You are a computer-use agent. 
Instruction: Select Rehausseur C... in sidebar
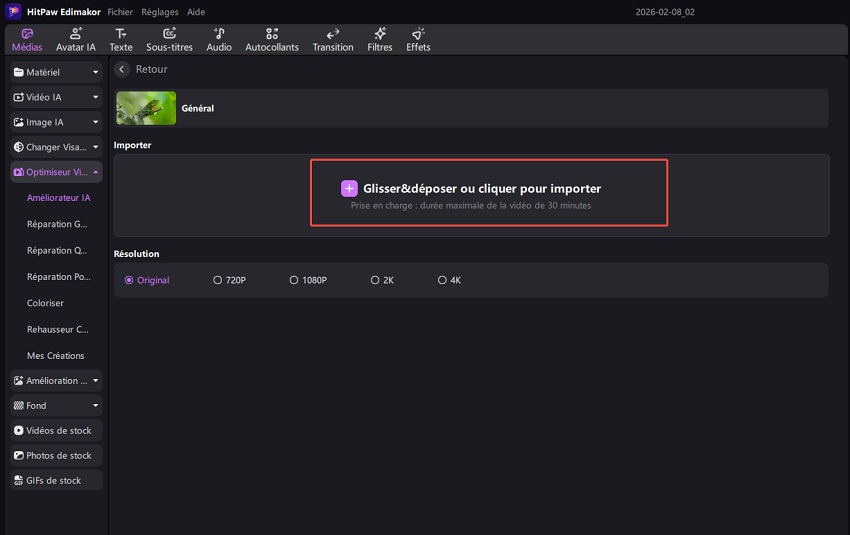pos(57,329)
